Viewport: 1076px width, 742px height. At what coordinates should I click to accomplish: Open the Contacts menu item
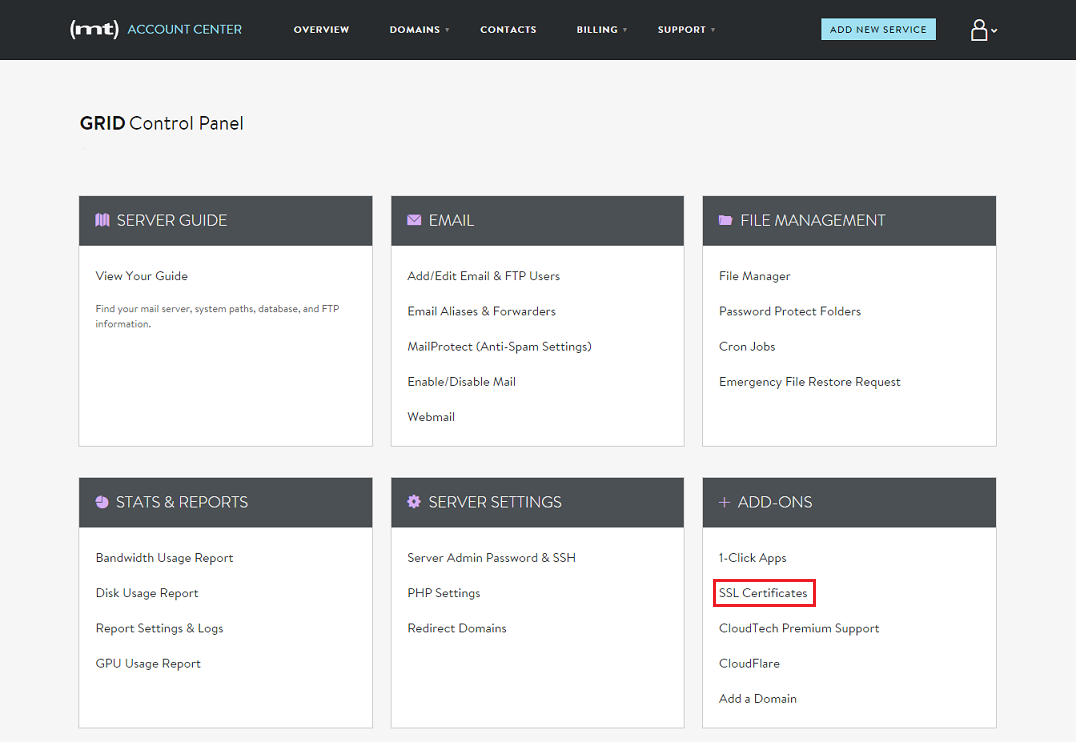point(508,30)
